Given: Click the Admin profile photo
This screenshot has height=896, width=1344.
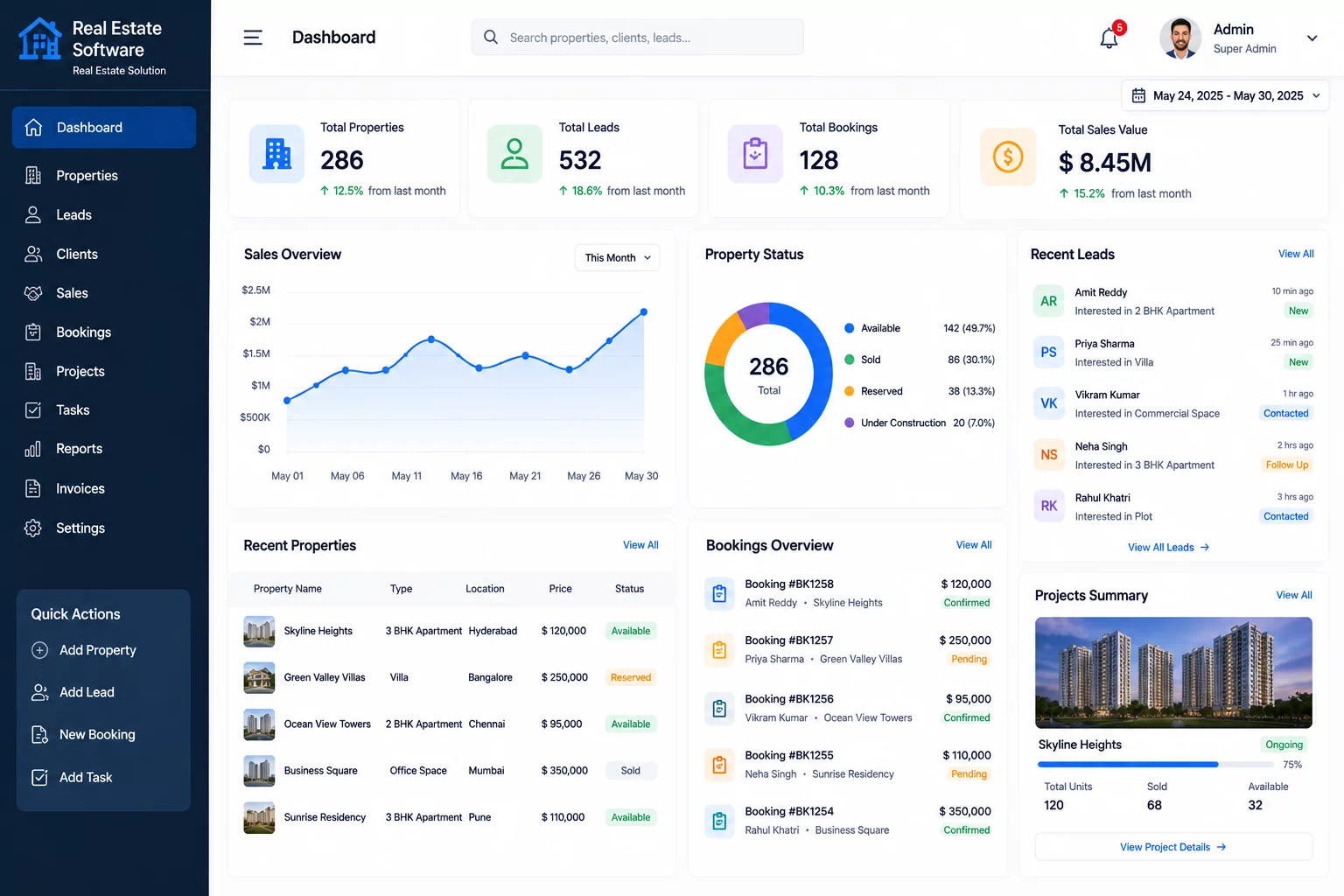Looking at the screenshot, I should coord(1180,38).
